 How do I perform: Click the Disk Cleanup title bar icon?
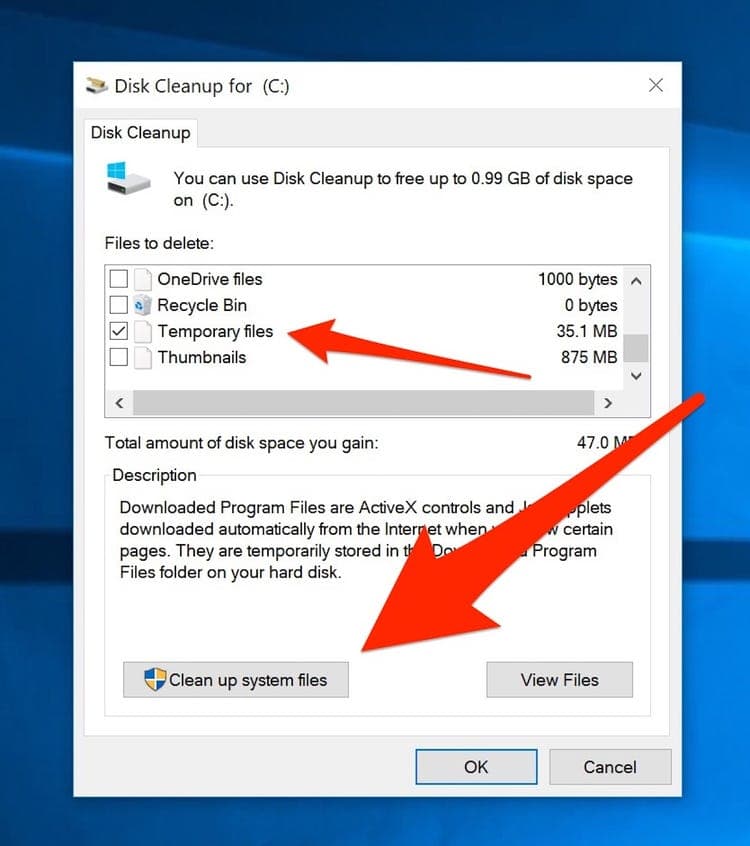pyautogui.click(x=97, y=86)
